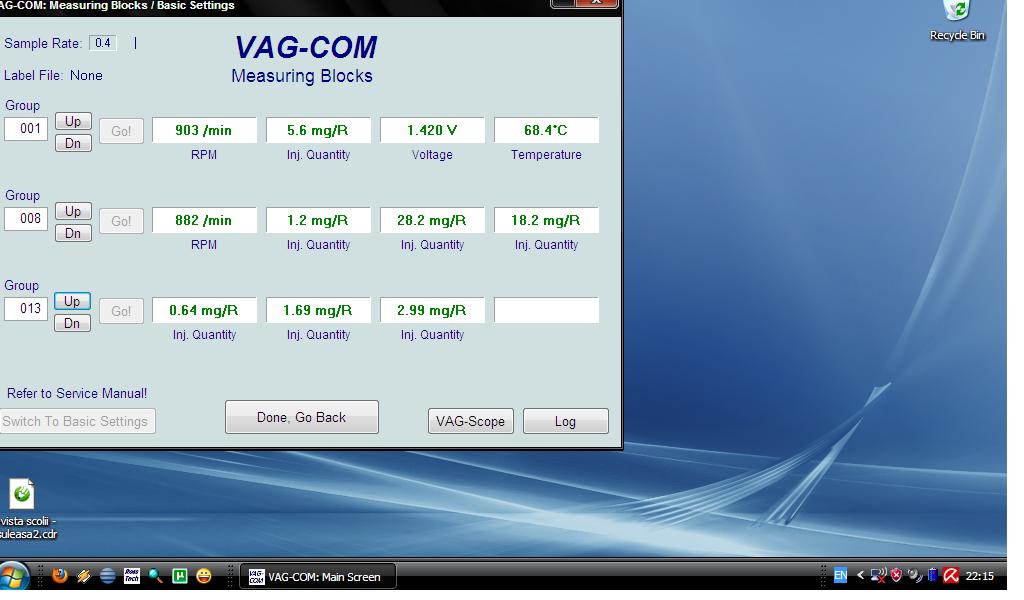Launch Firefox from the Quick Launch bar
This screenshot has width=1024, height=600.
60,576
